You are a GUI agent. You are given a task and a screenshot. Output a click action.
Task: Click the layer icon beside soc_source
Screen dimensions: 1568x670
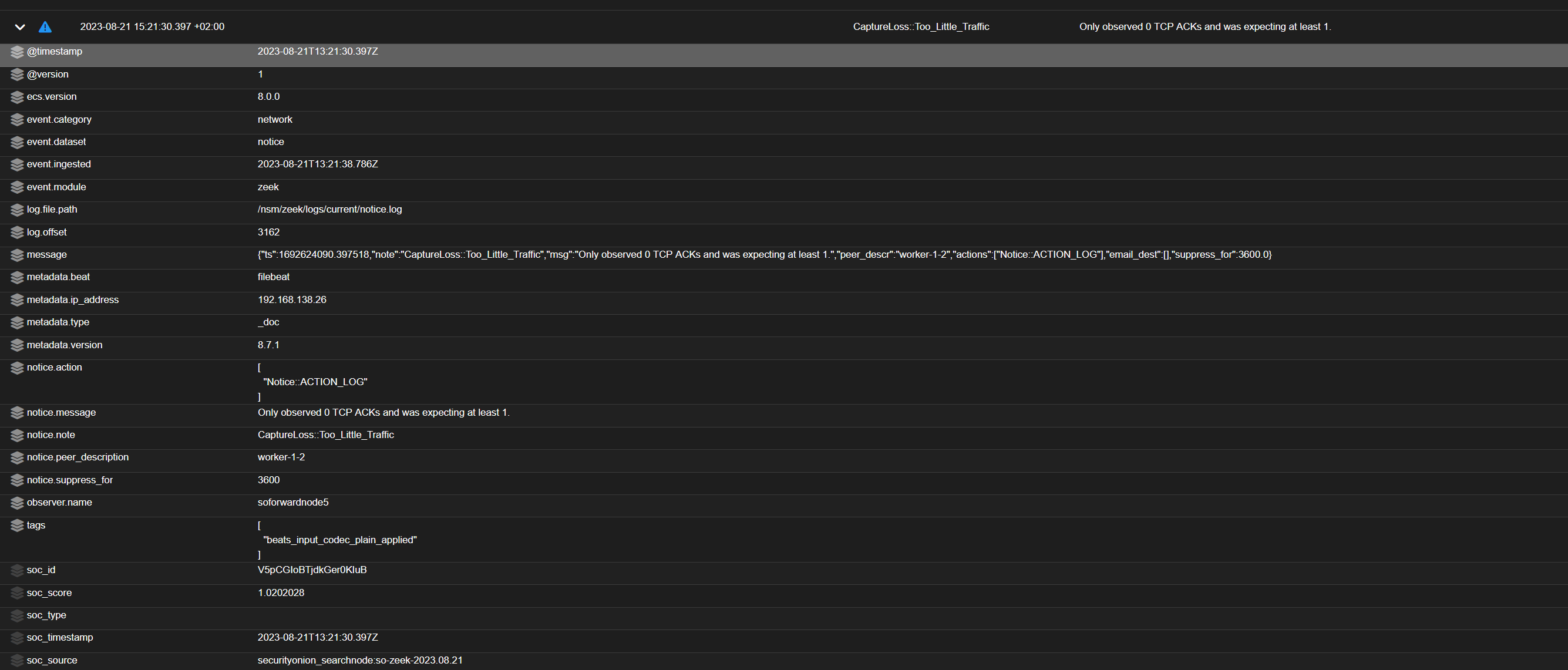coord(16,660)
